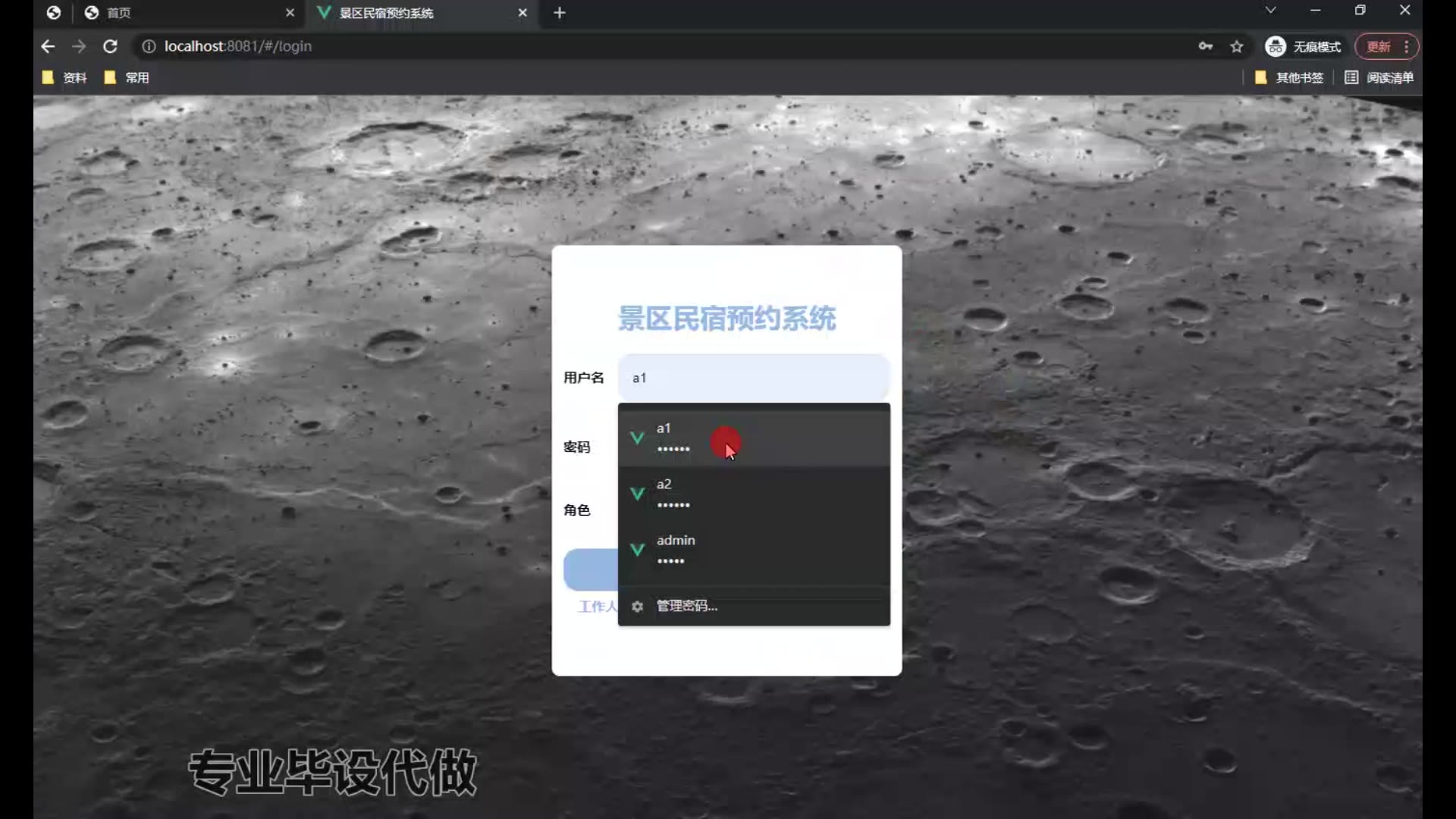Bookmark this page with the star icon
This screenshot has width=1456, height=819.
point(1237,46)
